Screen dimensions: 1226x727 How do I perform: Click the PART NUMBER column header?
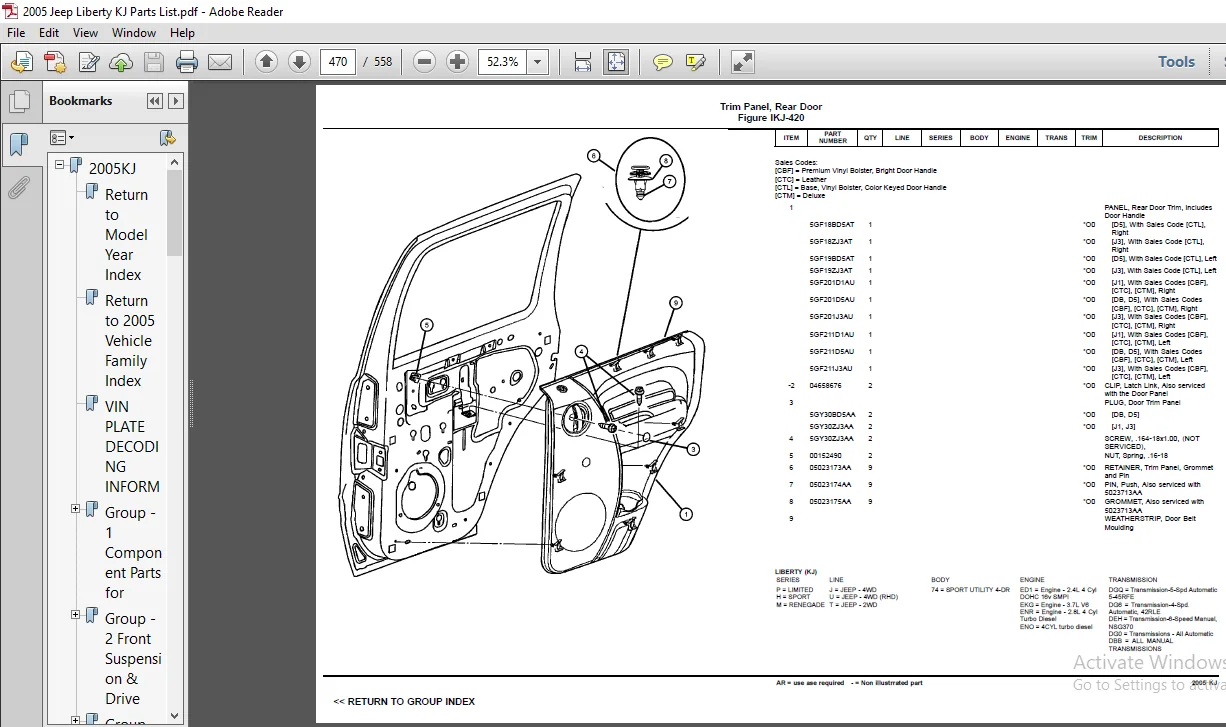point(833,138)
